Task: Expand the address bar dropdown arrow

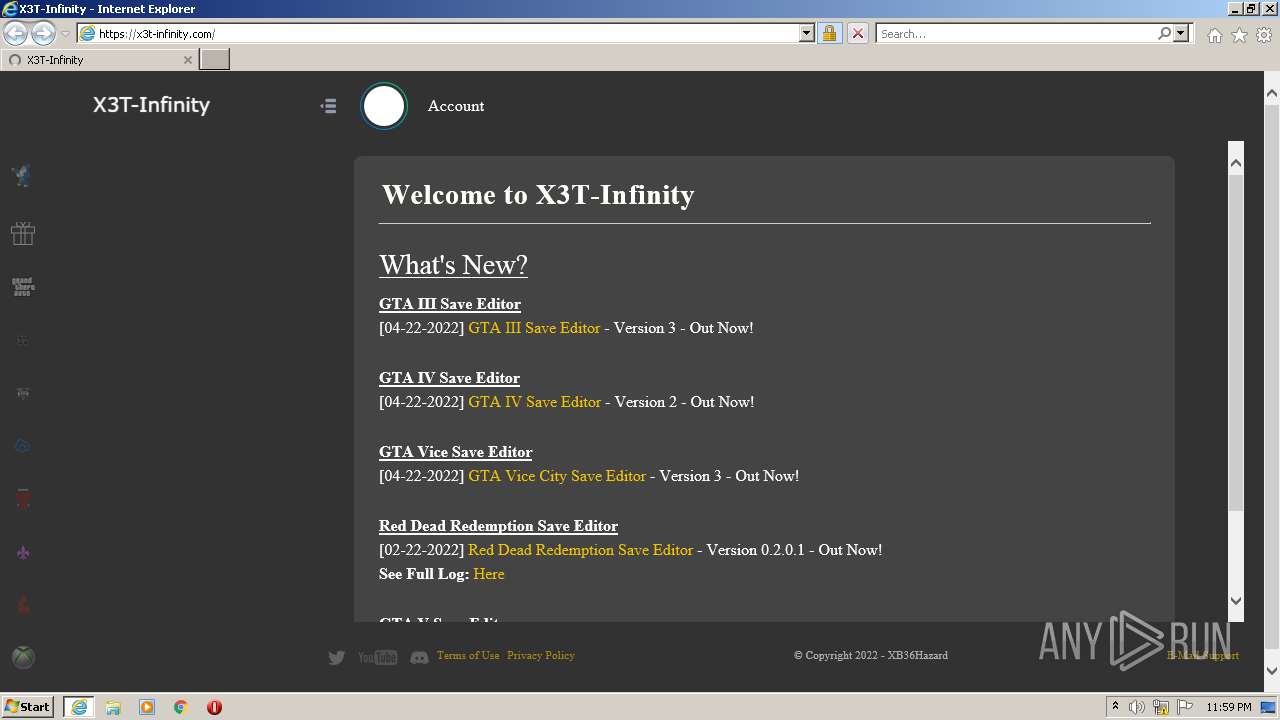Action: tap(807, 33)
